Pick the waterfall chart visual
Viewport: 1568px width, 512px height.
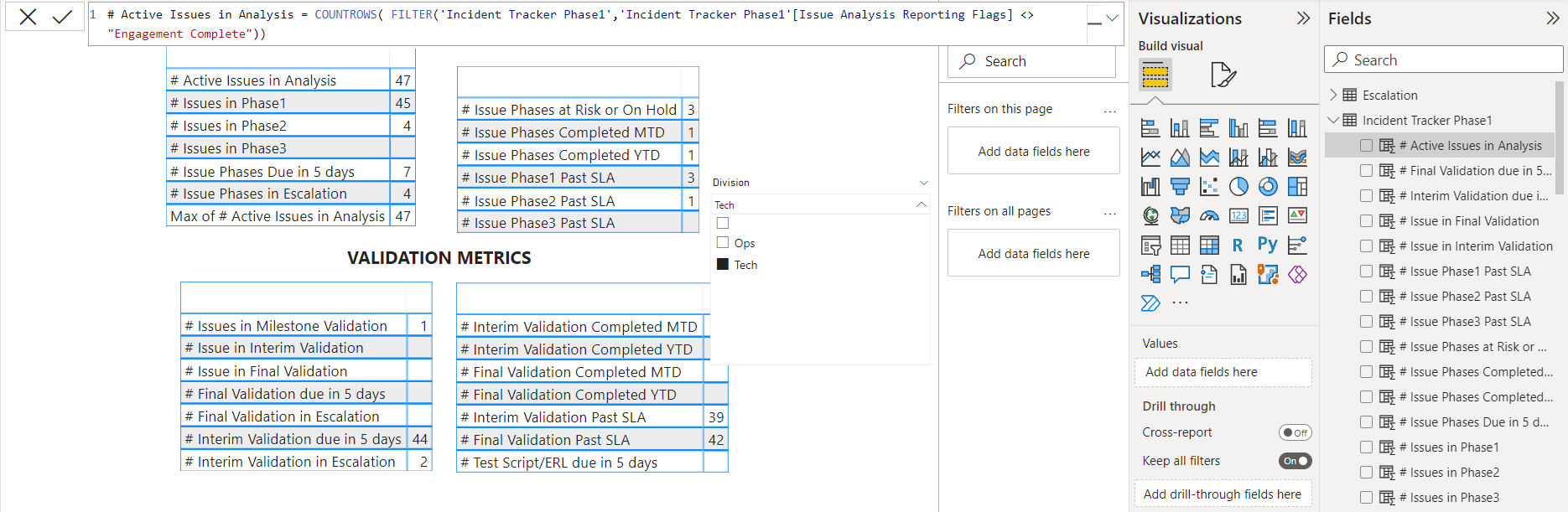(1150, 187)
